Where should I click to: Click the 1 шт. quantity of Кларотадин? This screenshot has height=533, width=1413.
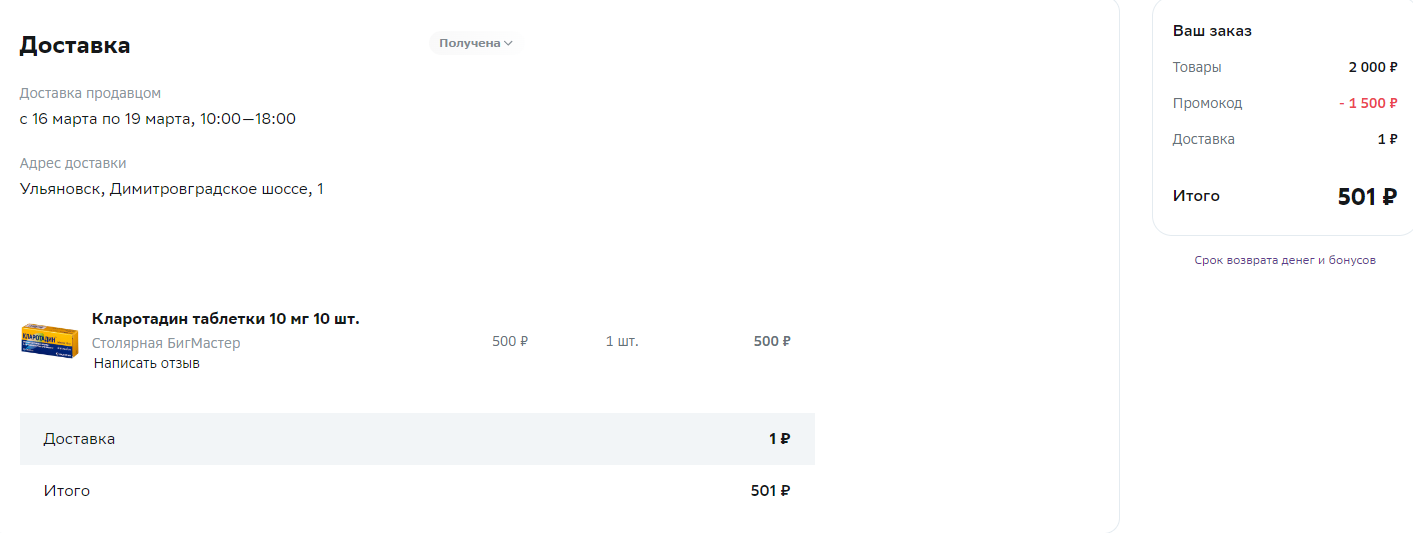tap(622, 341)
